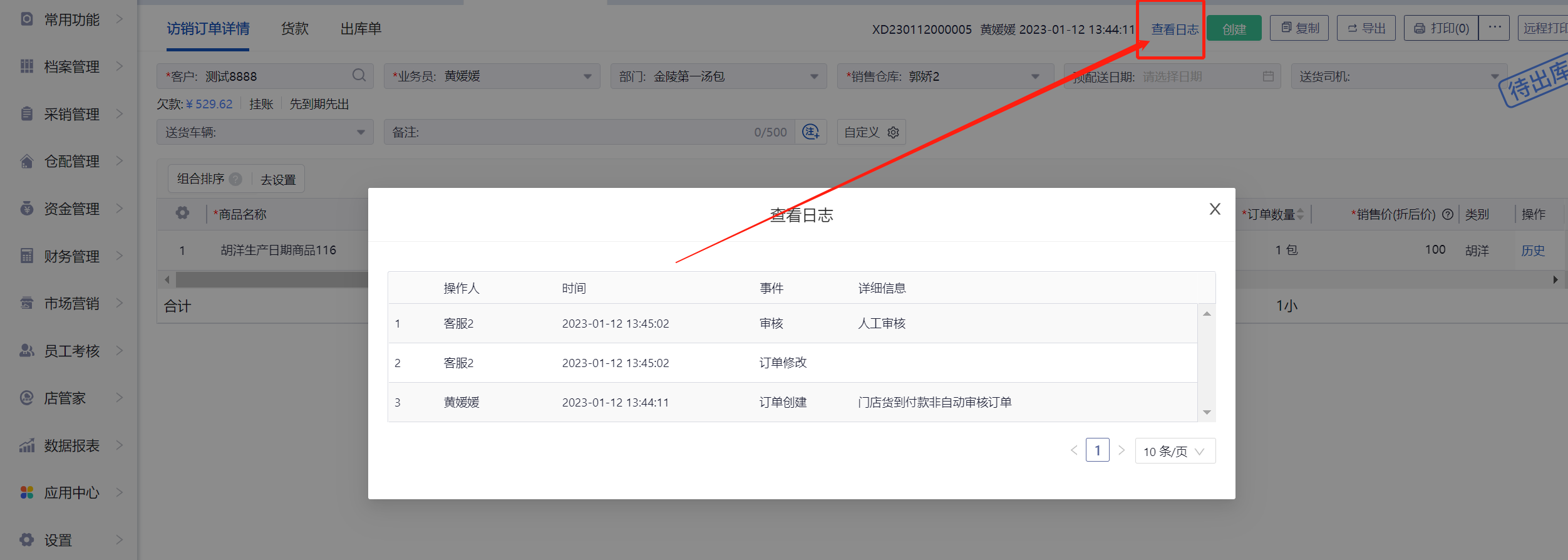Click the 去设置 link

[x=278, y=180]
